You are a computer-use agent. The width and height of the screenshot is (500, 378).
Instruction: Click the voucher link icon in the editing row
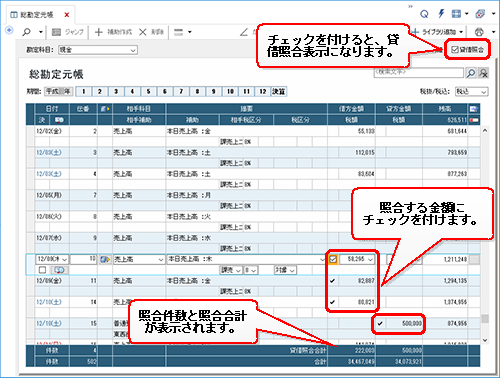(105, 259)
